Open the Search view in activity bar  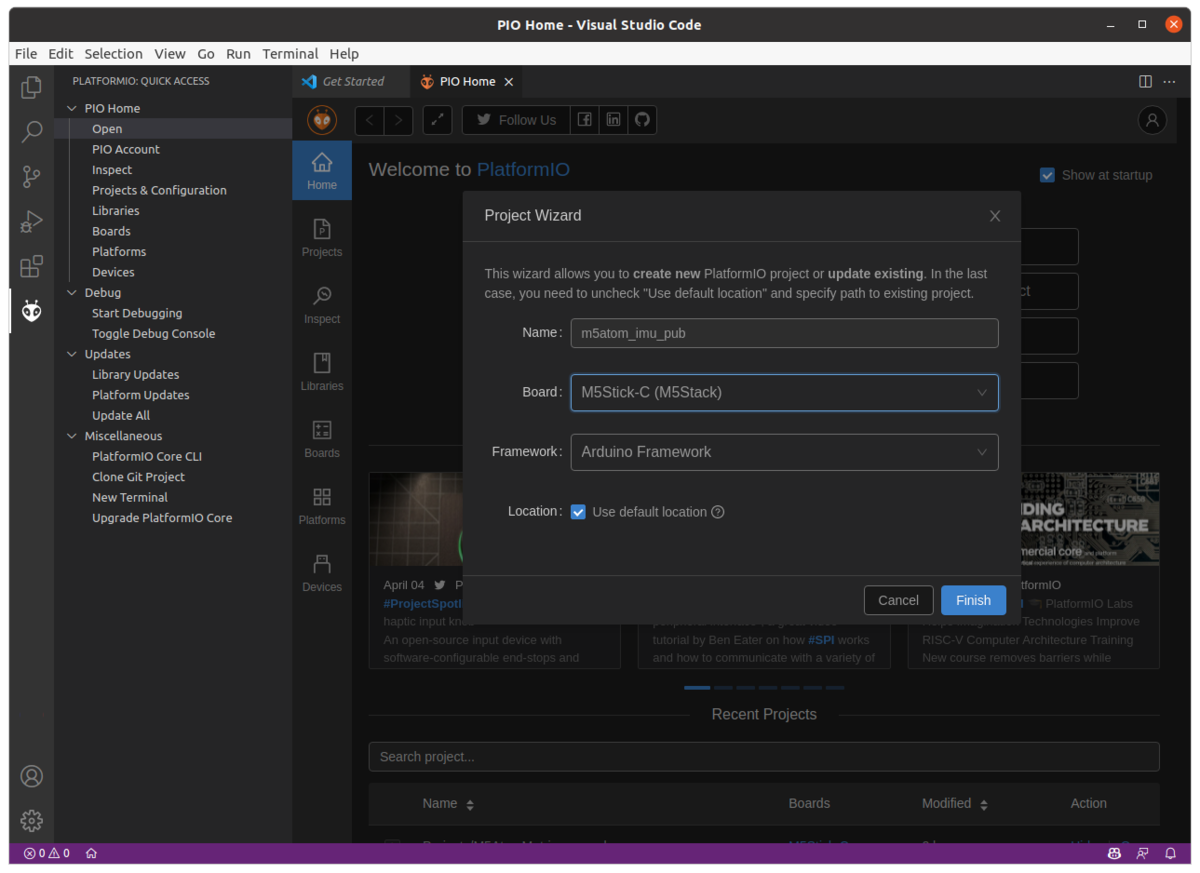pos(32,132)
